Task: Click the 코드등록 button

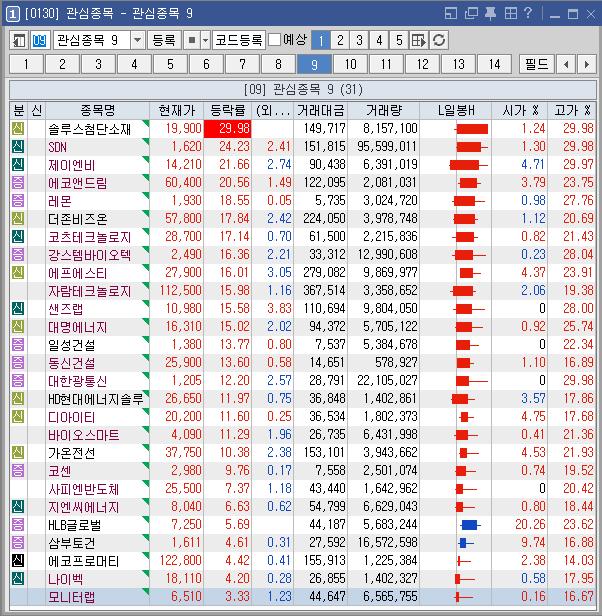Action: pos(239,40)
